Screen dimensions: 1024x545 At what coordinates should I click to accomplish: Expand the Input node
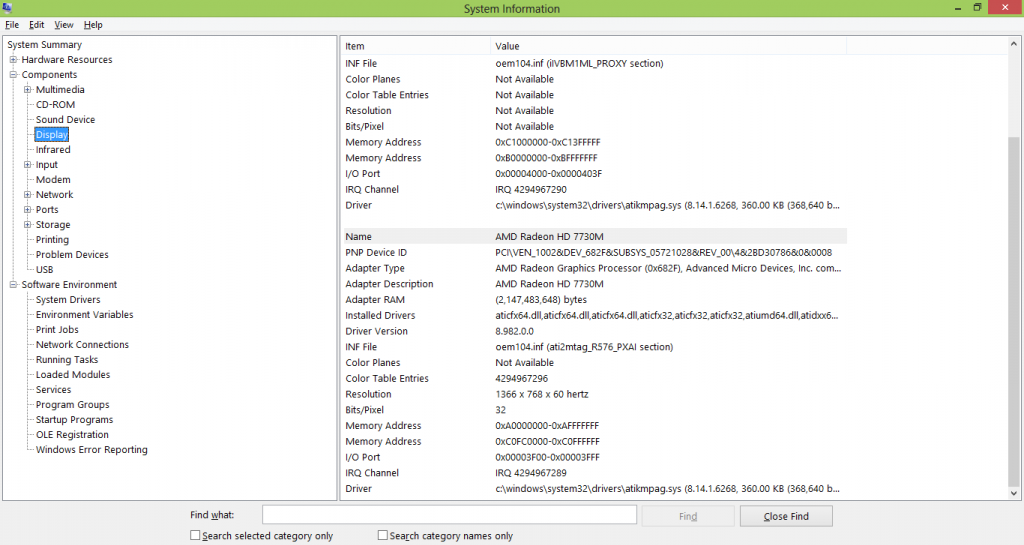pyautogui.click(x=27, y=164)
